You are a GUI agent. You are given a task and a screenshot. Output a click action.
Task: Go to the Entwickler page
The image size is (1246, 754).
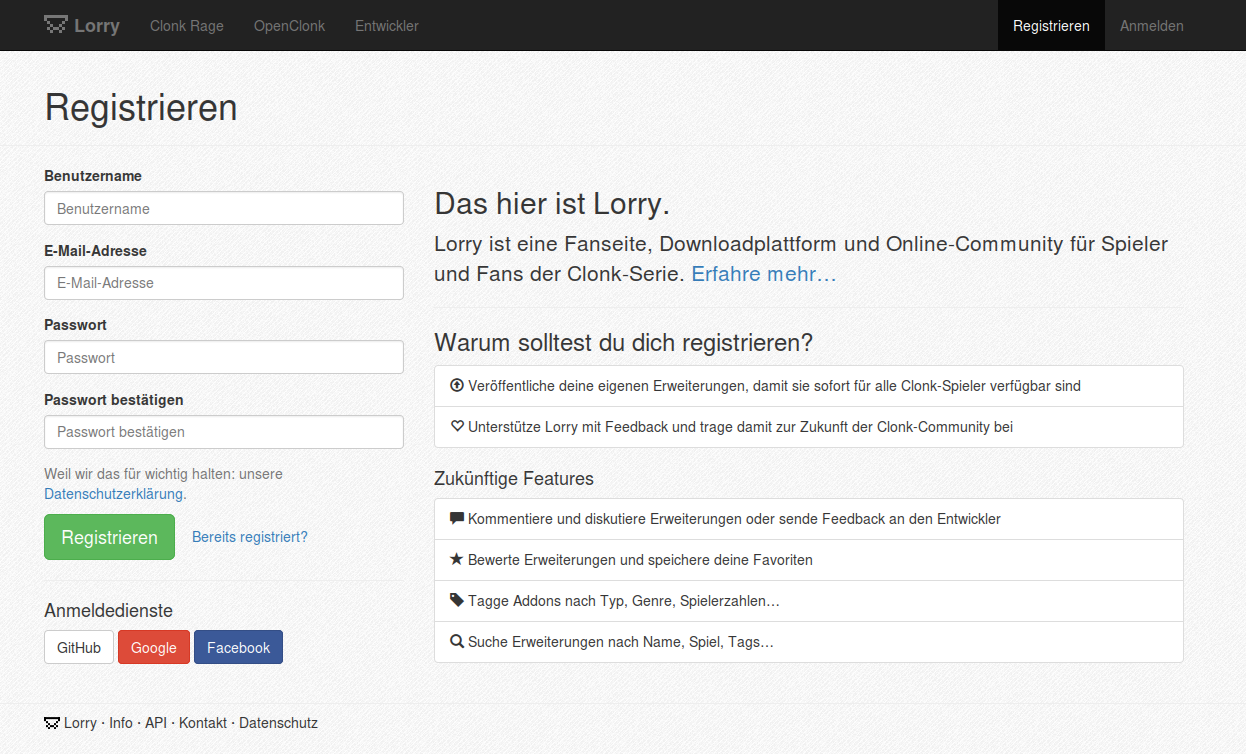(x=386, y=26)
